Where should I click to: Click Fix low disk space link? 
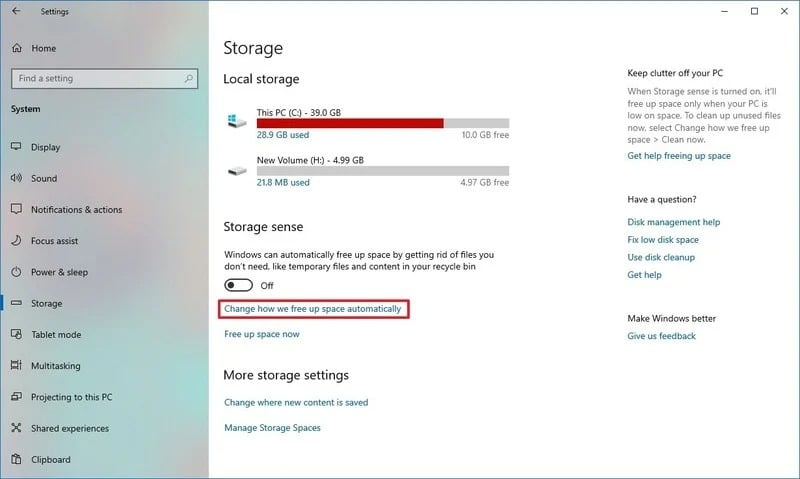click(x=663, y=239)
